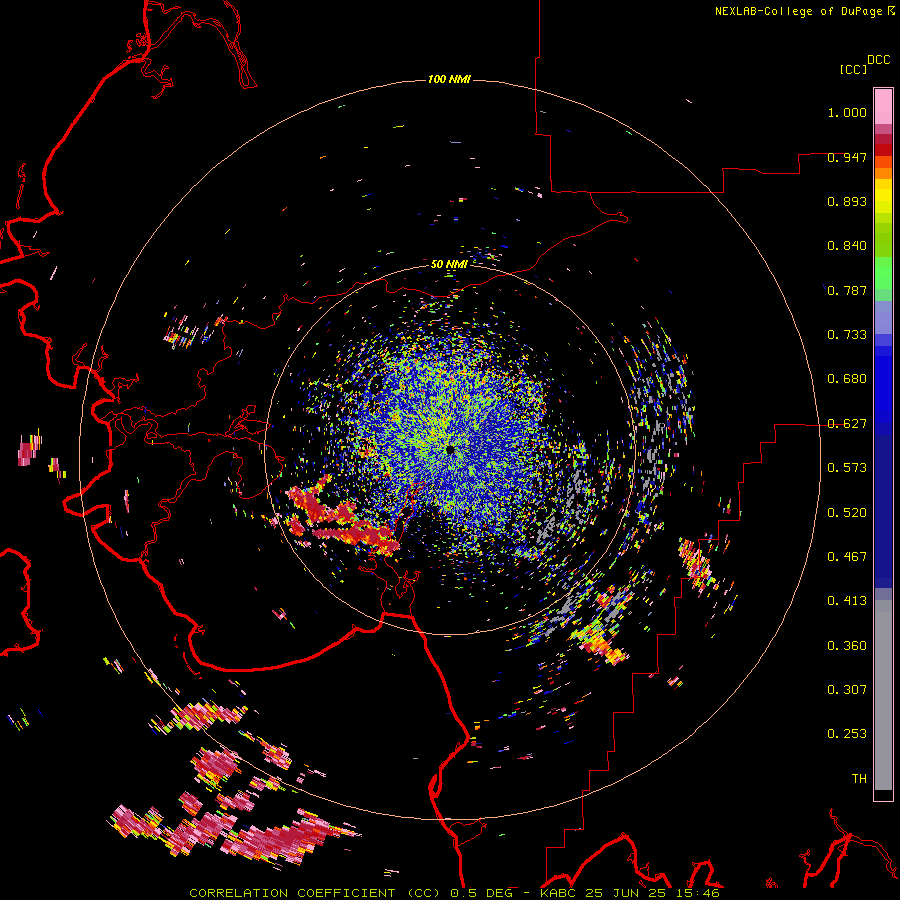Click the 0.733 scale value
The image size is (900, 900).
pyautogui.click(x=847, y=335)
